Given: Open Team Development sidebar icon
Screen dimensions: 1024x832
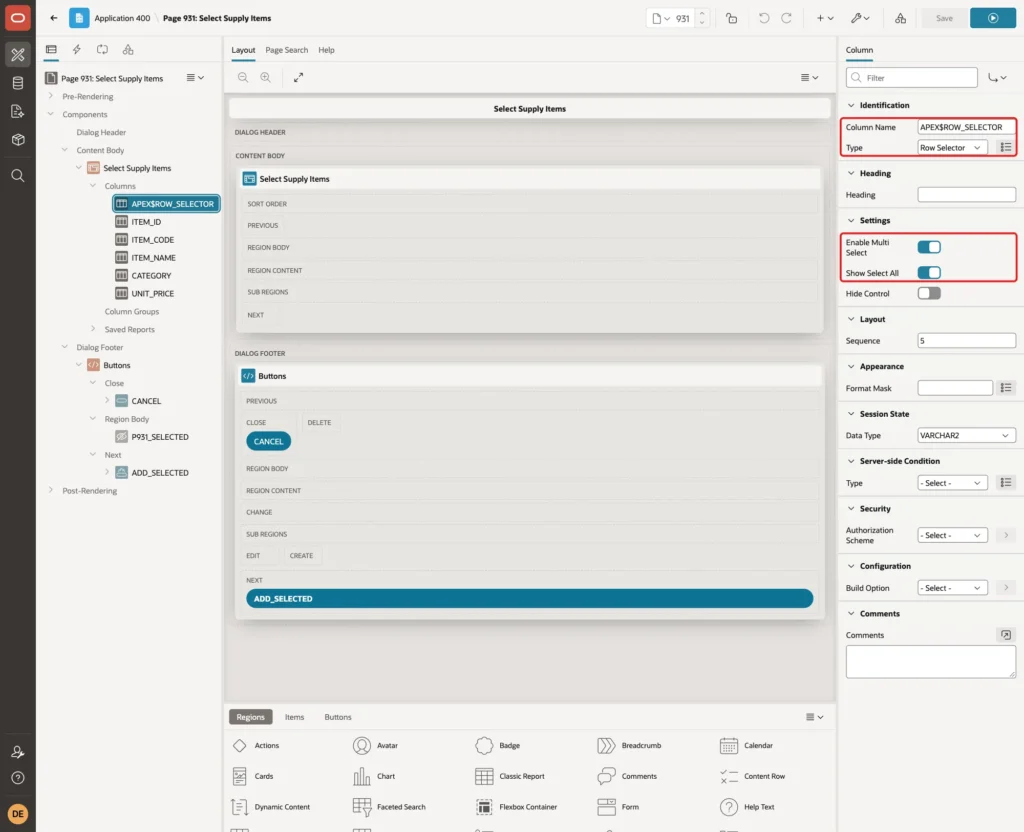Looking at the screenshot, I should point(18,111).
